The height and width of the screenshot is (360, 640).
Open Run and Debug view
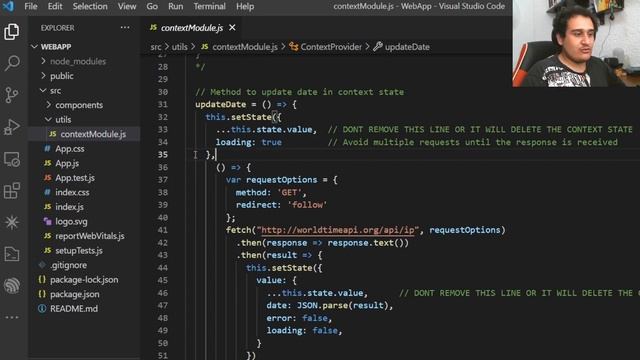click(x=11, y=127)
